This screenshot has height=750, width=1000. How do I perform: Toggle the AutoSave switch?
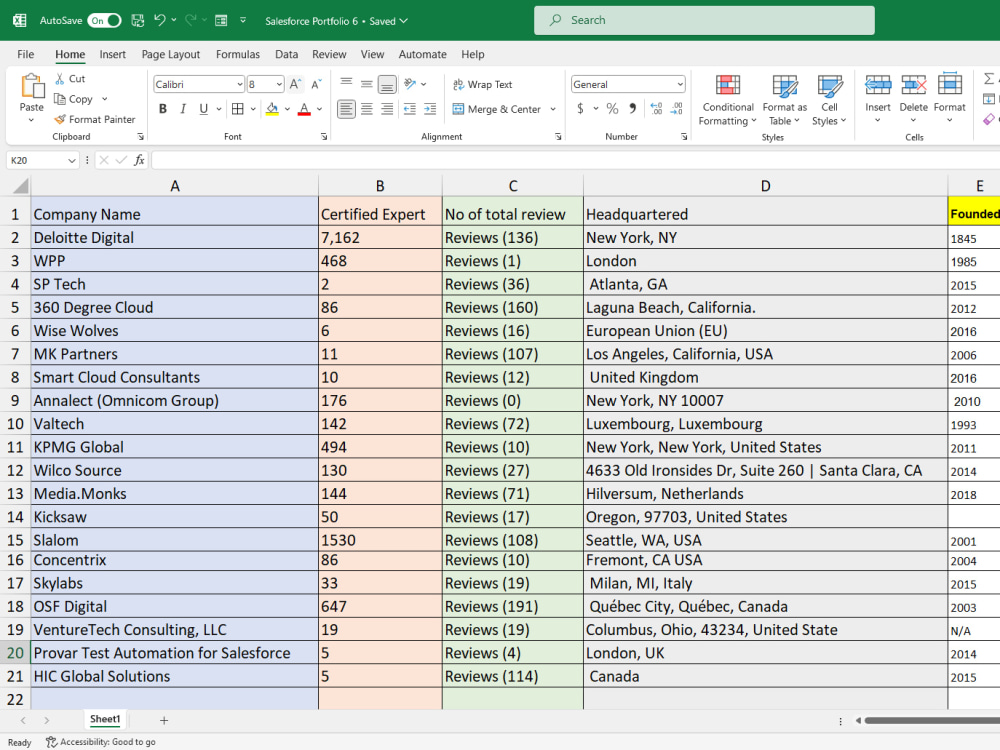pos(105,20)
